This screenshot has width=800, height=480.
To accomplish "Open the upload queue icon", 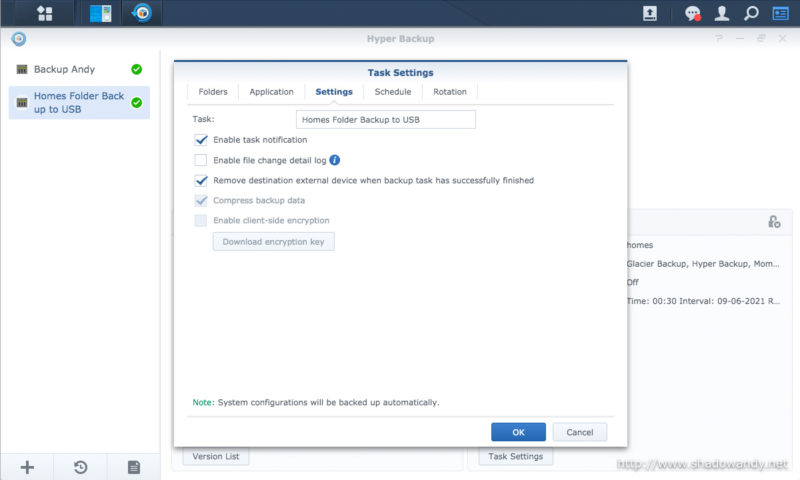I will (649, 13).
